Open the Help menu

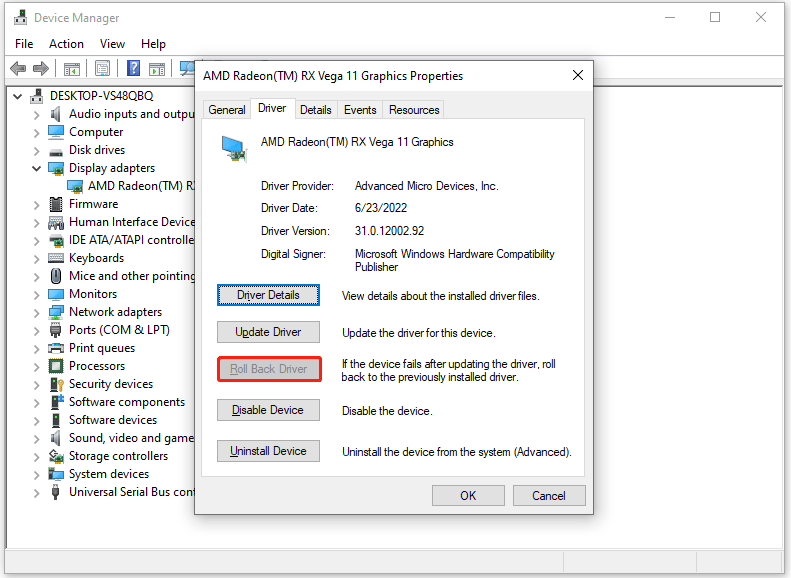coord(153,44)
